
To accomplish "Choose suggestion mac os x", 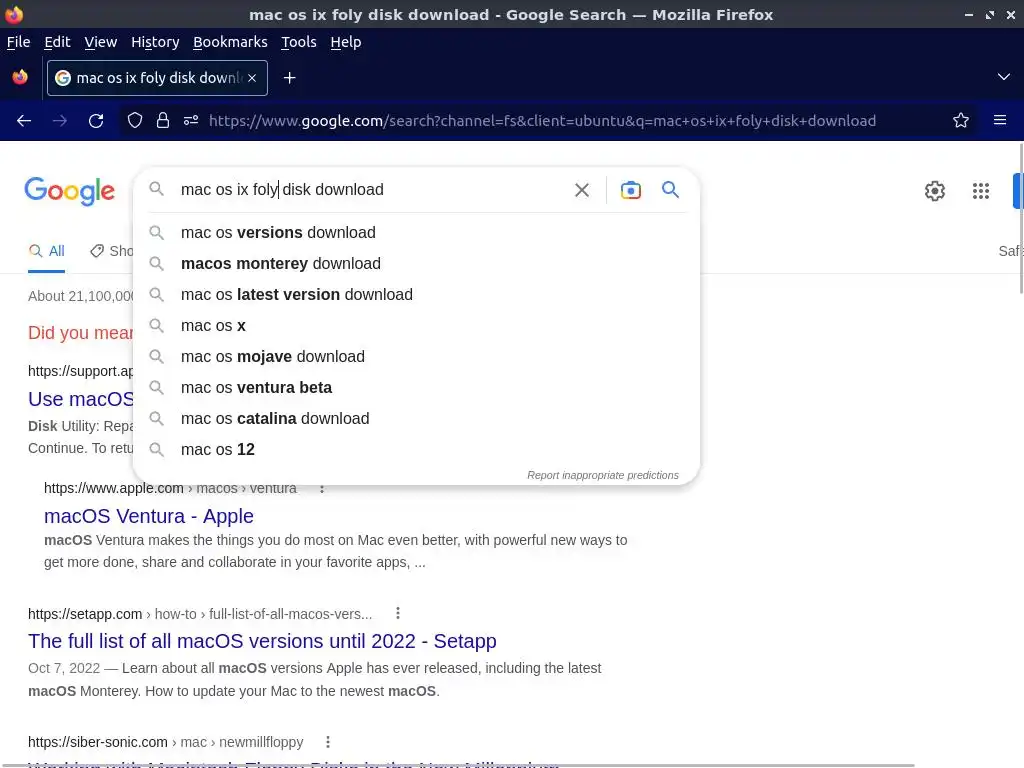I will tap(417, 326).
